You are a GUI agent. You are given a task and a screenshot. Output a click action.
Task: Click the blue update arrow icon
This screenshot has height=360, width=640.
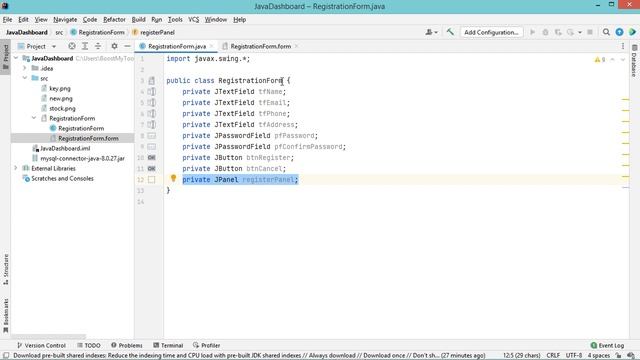tap(619, 32)
